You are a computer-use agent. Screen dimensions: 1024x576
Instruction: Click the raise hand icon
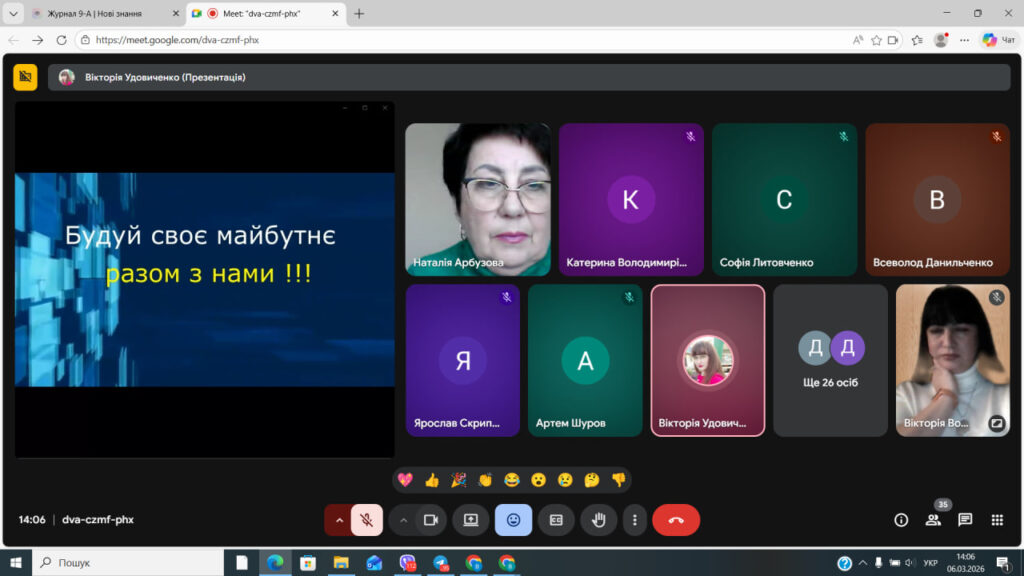pos(599,520)
